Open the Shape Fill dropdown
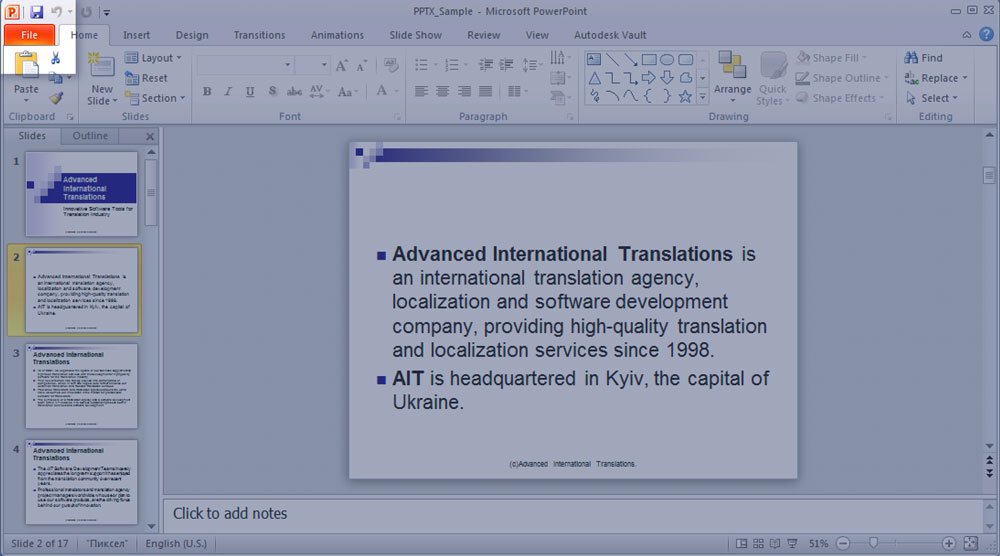This screenshot has height=556, width=1000. [832, 57]
